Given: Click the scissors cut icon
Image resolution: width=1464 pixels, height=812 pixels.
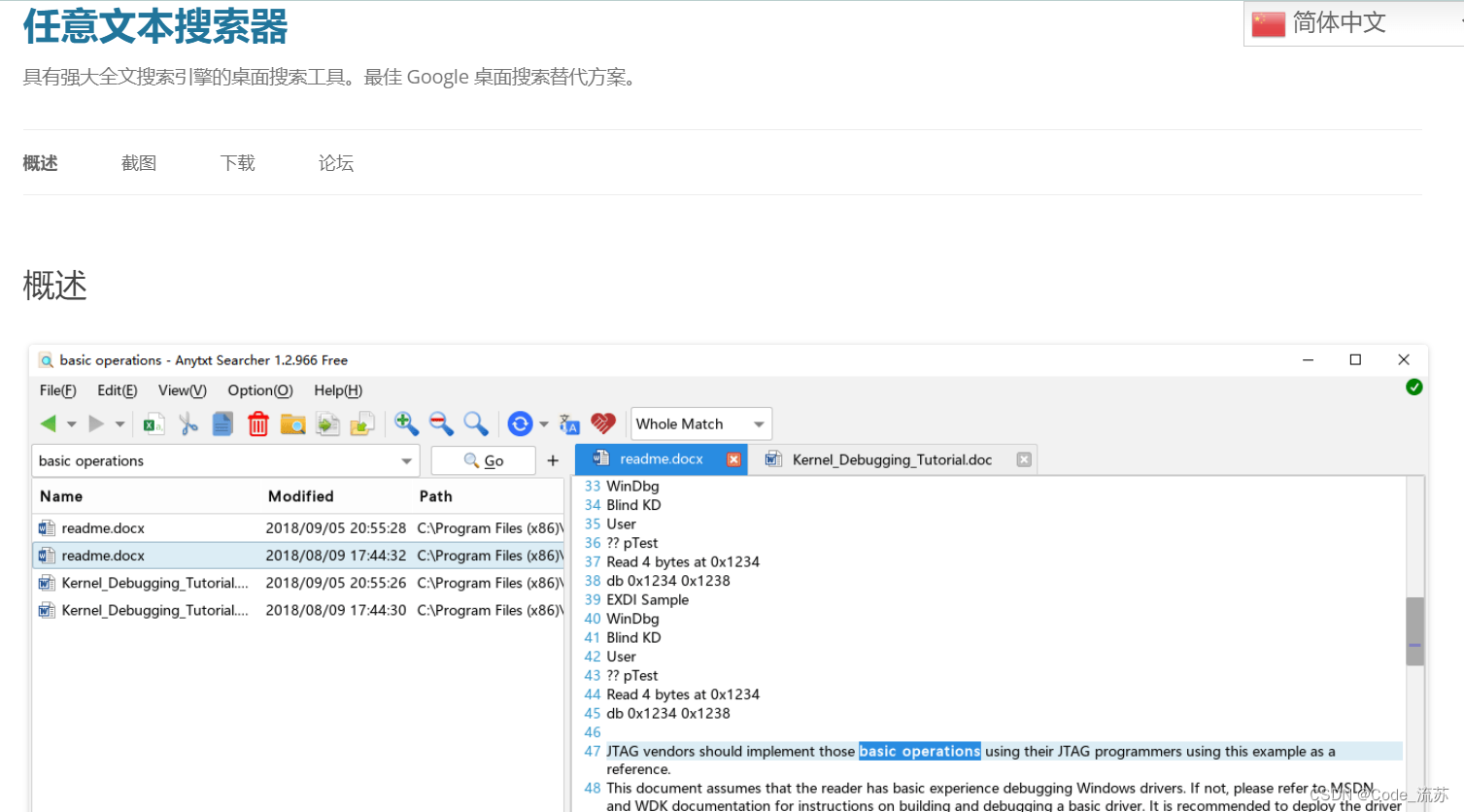Looking at the screenshot, I should 188,423.
